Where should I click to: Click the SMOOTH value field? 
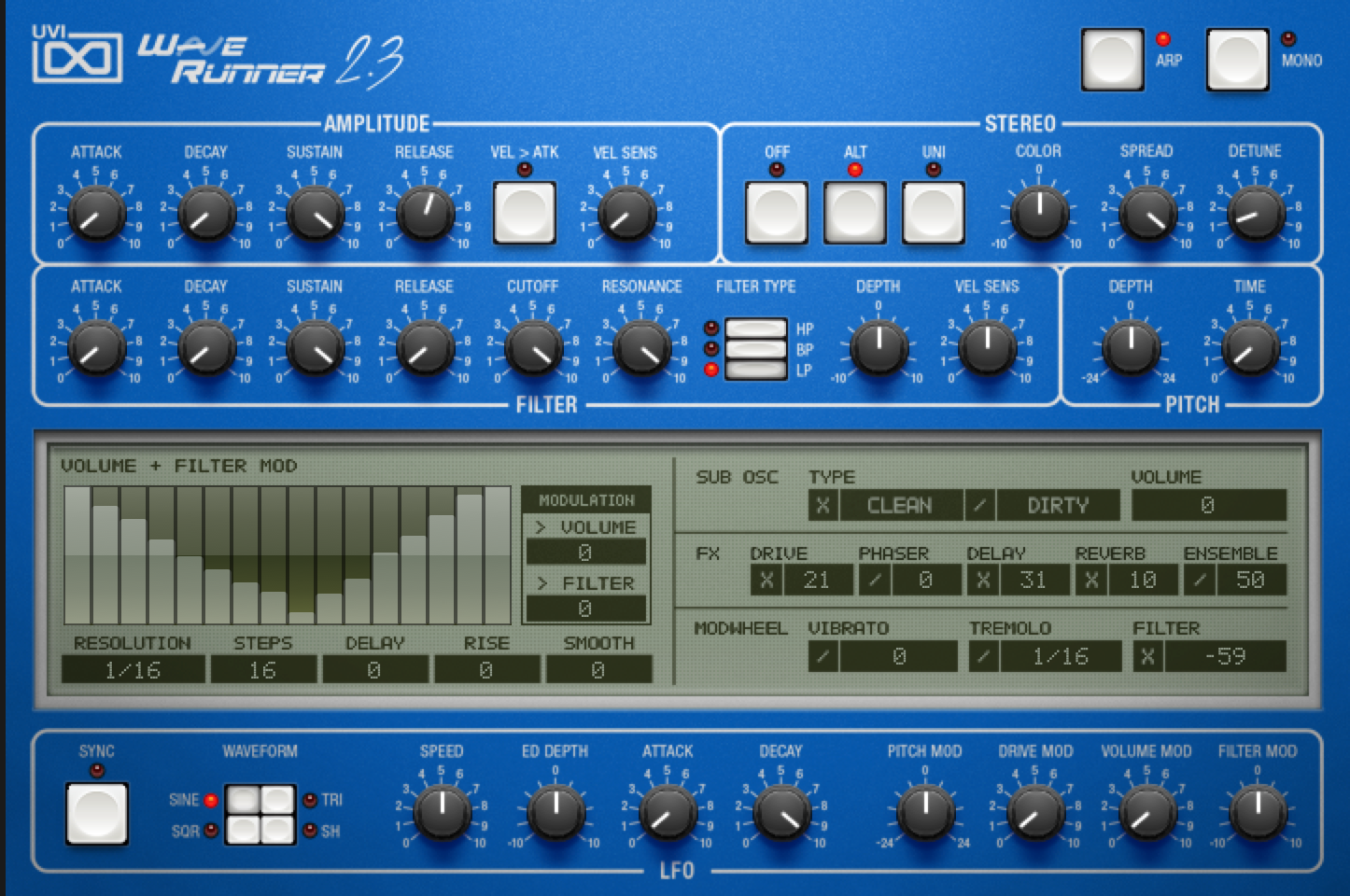pos(598,669)
